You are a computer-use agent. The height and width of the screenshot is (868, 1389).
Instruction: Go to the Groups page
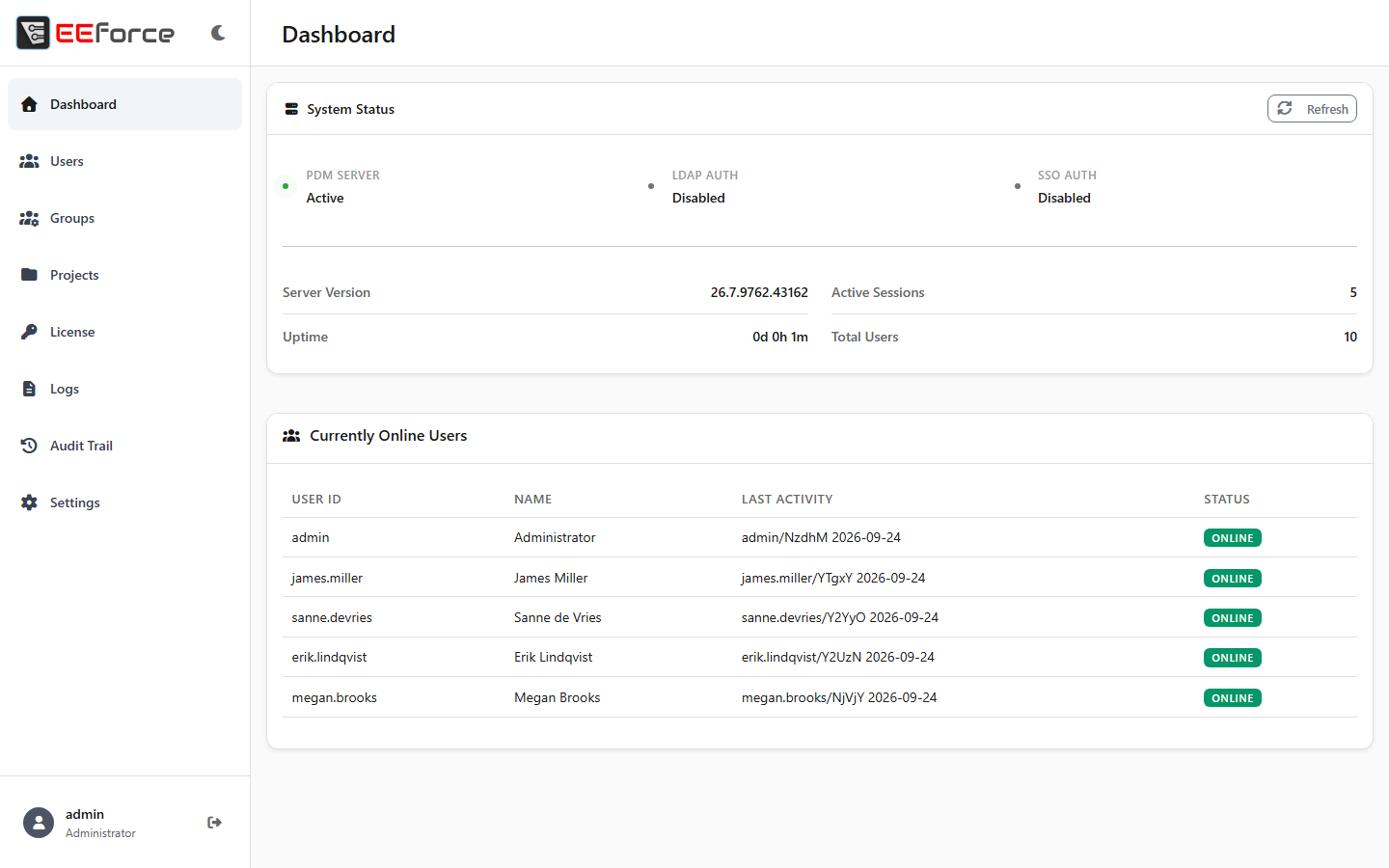(124, 218)
